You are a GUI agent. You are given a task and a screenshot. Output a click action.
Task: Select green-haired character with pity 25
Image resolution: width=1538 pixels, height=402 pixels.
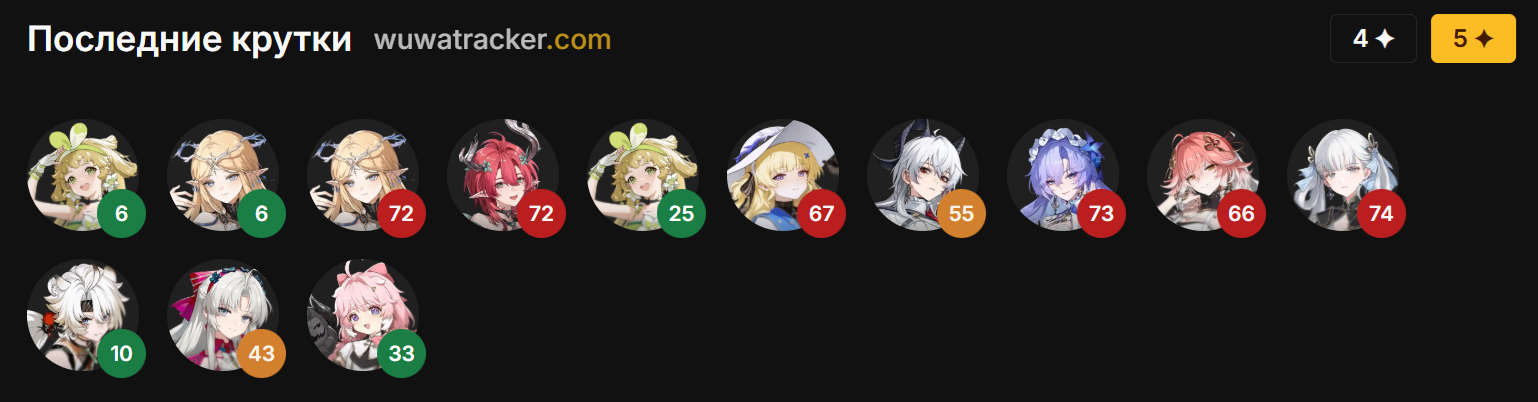click(x=643, y=176)
